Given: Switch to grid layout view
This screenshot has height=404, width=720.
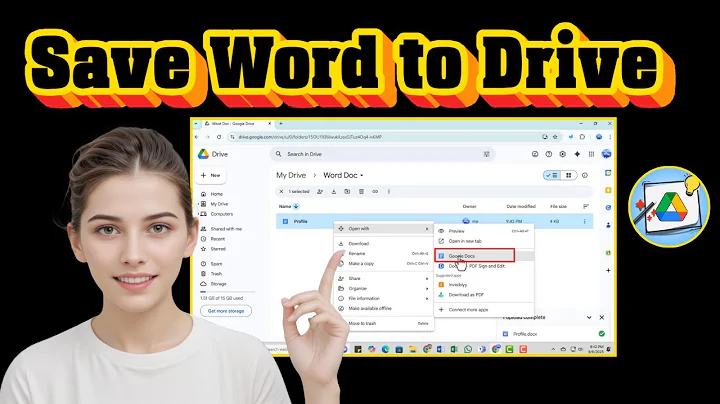Looking at the screenshot, I should (568, 175).
